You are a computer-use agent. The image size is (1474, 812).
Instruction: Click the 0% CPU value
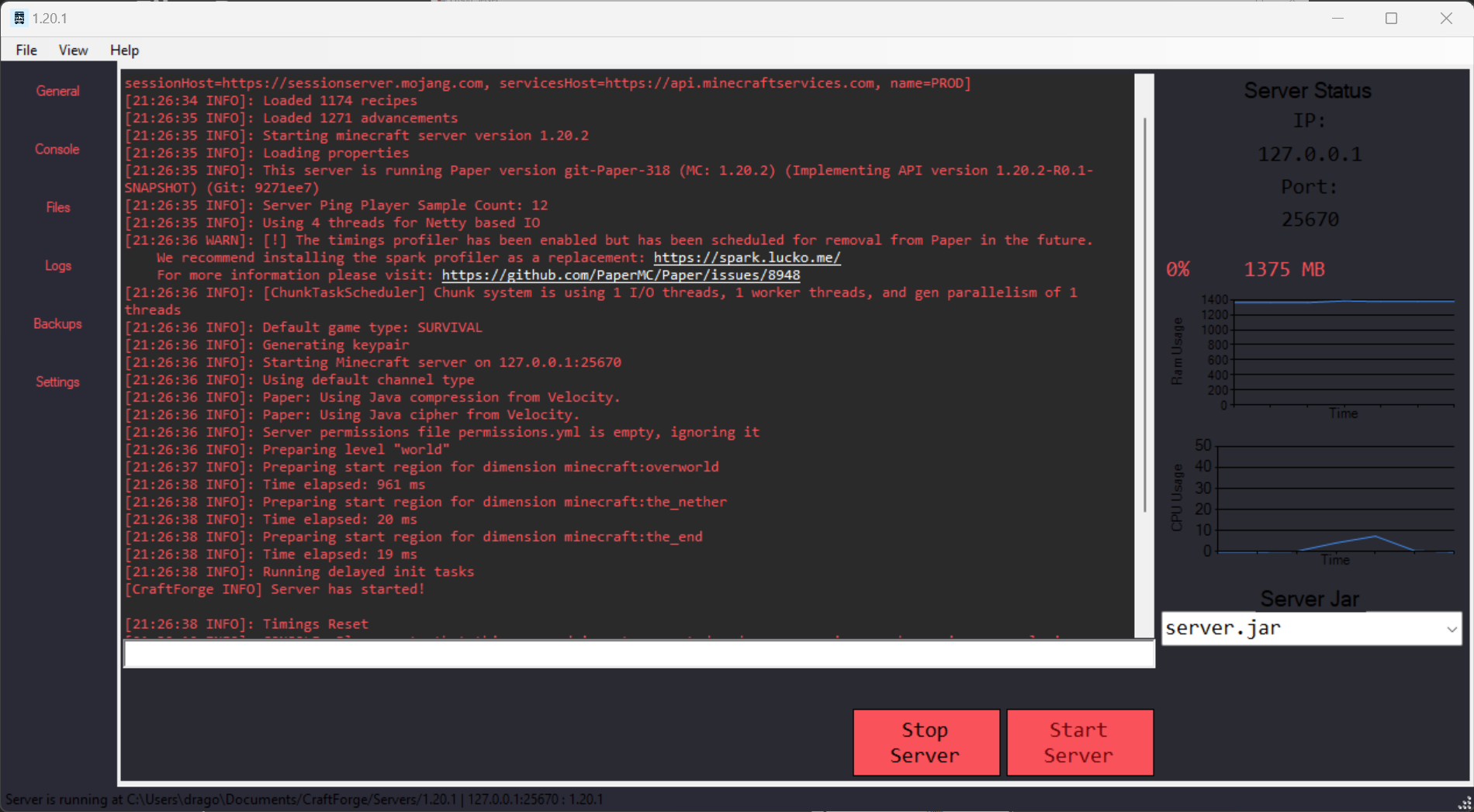click(x=1178, y=269)
